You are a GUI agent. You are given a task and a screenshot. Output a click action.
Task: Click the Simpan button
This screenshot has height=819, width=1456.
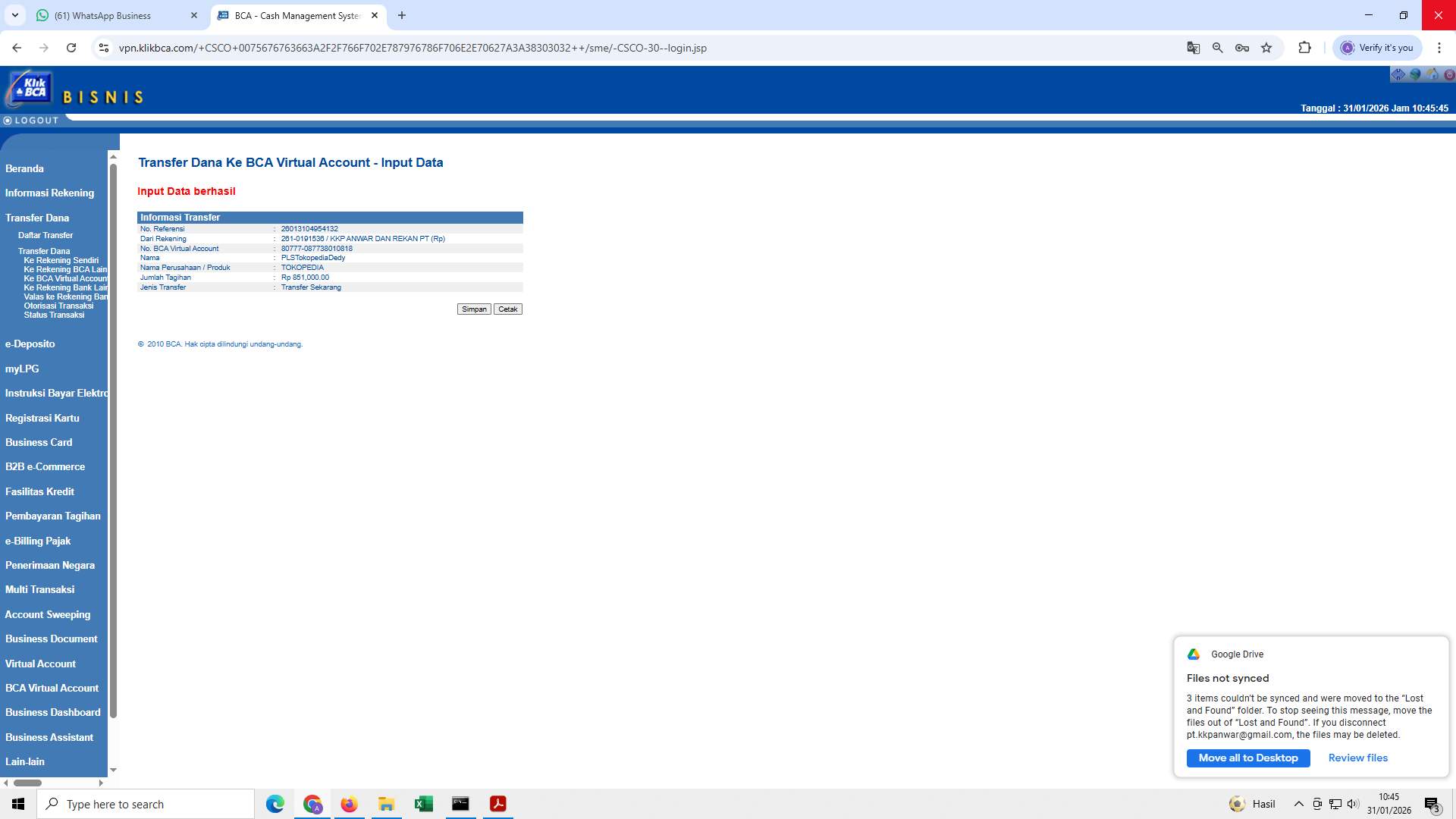(473, 309)
